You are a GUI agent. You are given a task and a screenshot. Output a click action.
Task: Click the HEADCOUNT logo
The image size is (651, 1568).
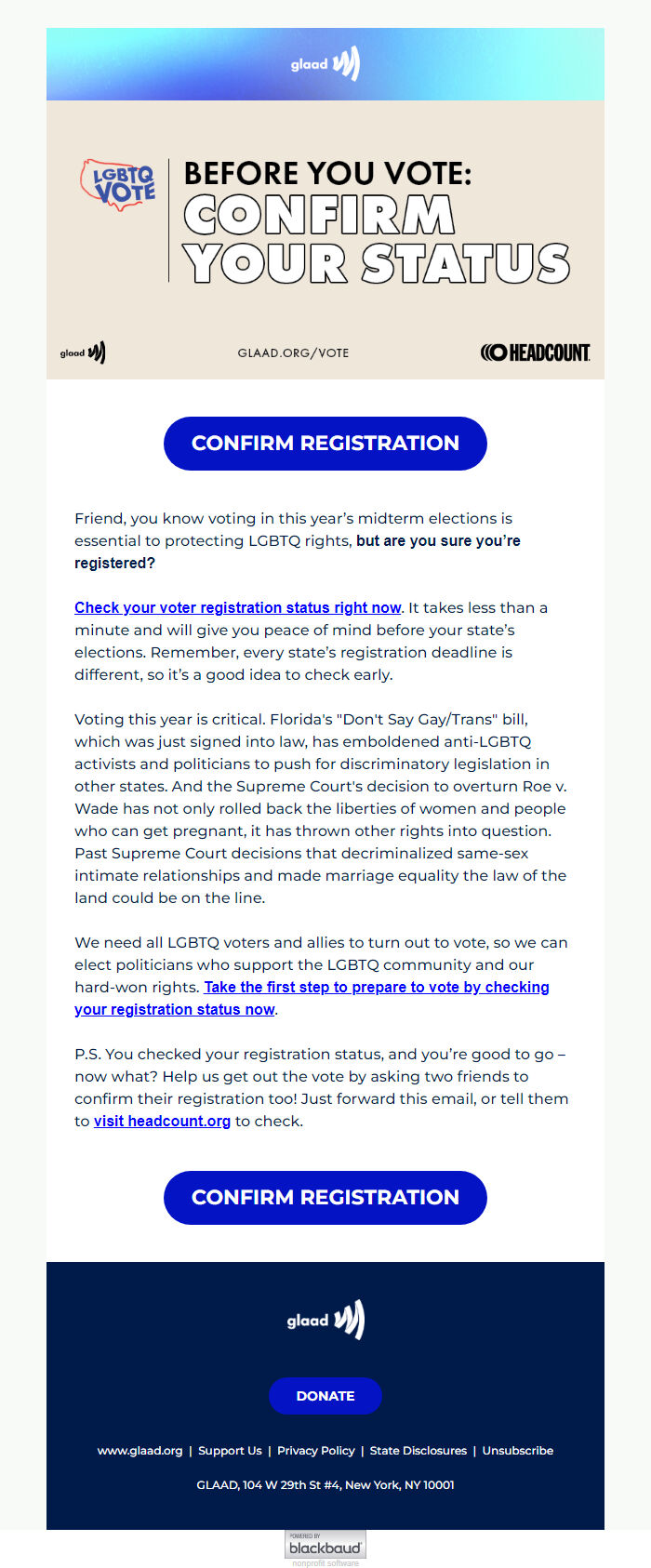538,352
